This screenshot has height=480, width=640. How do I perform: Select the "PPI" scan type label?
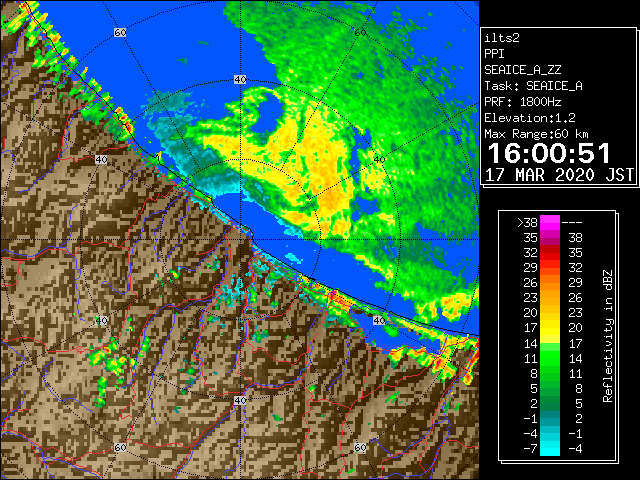click(x=494, y=54)
